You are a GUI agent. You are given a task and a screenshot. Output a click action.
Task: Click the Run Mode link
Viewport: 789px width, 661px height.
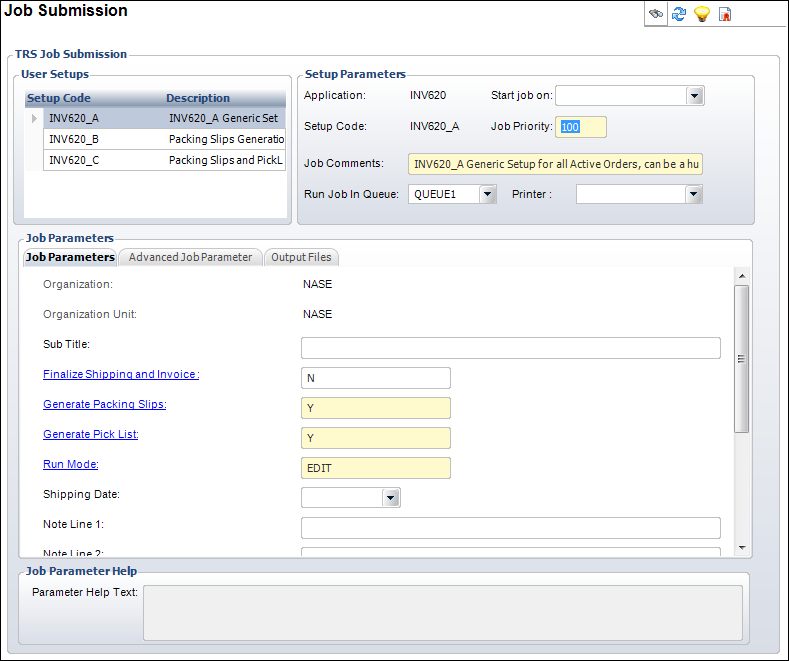(70, 464)
